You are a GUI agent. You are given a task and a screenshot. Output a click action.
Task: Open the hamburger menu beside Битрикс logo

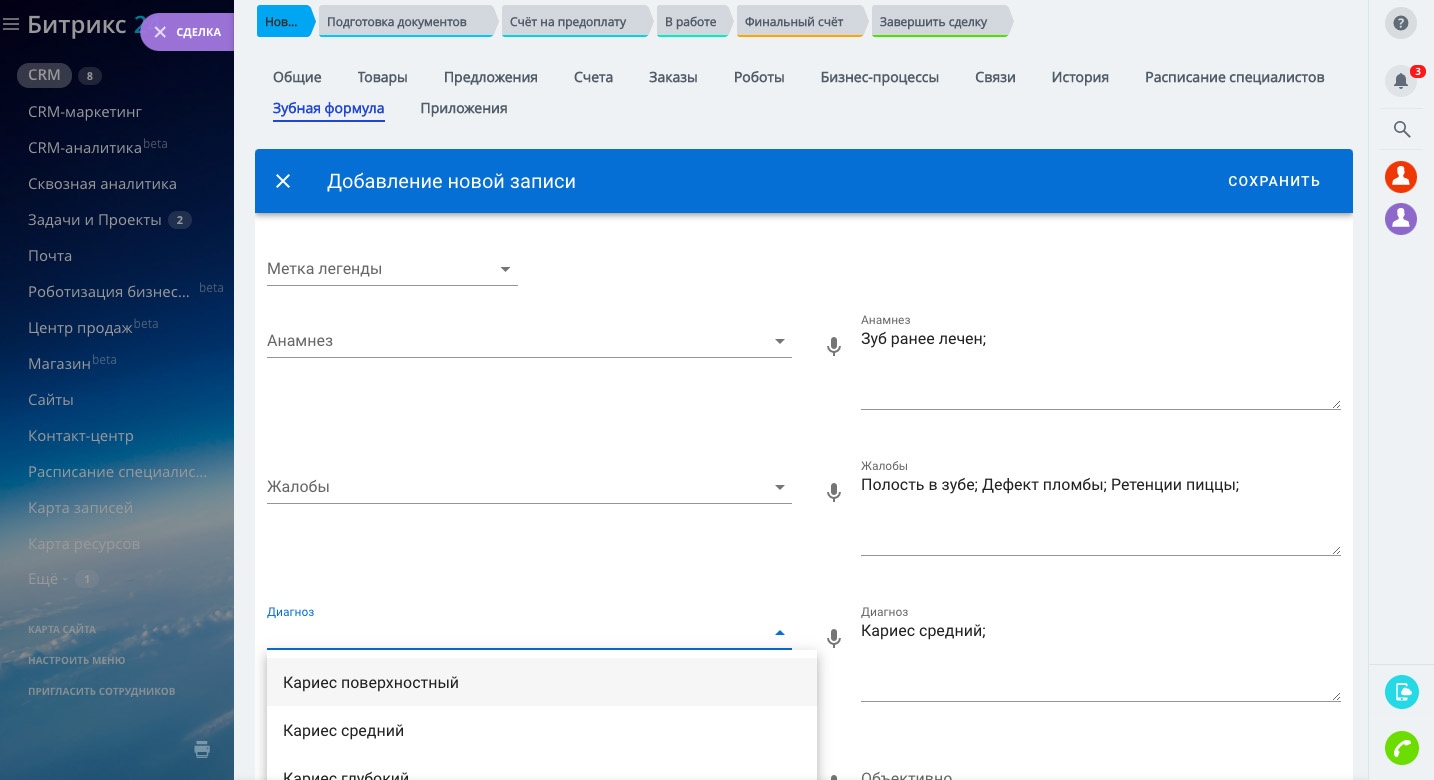(x=12, y=24)
